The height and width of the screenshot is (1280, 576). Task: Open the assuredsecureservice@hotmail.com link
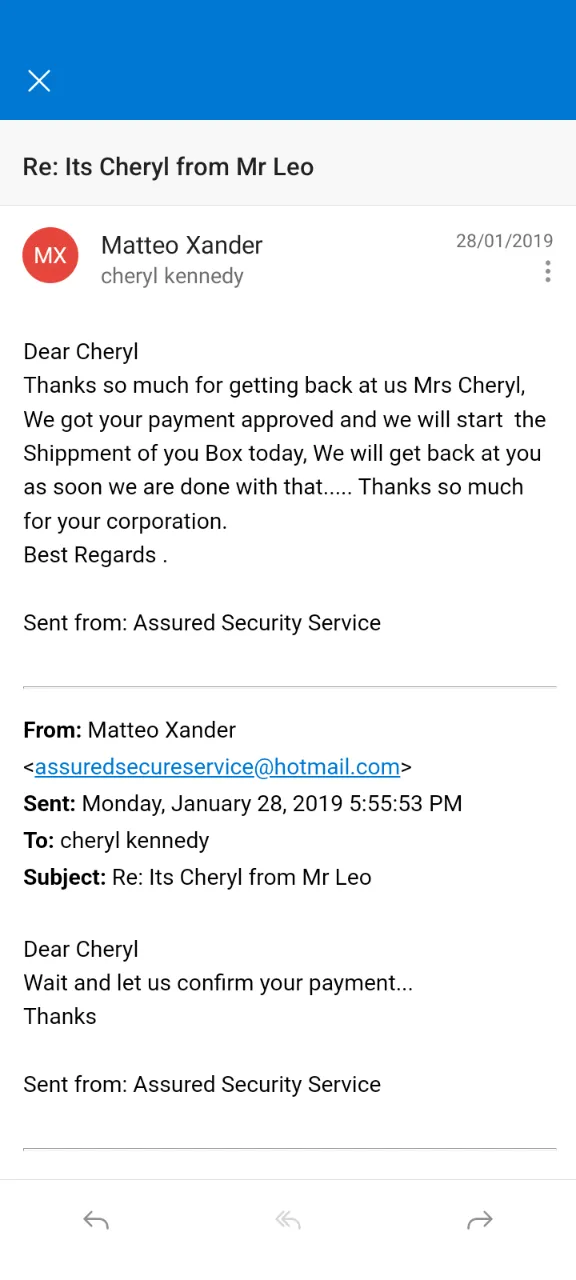[217, 767]
